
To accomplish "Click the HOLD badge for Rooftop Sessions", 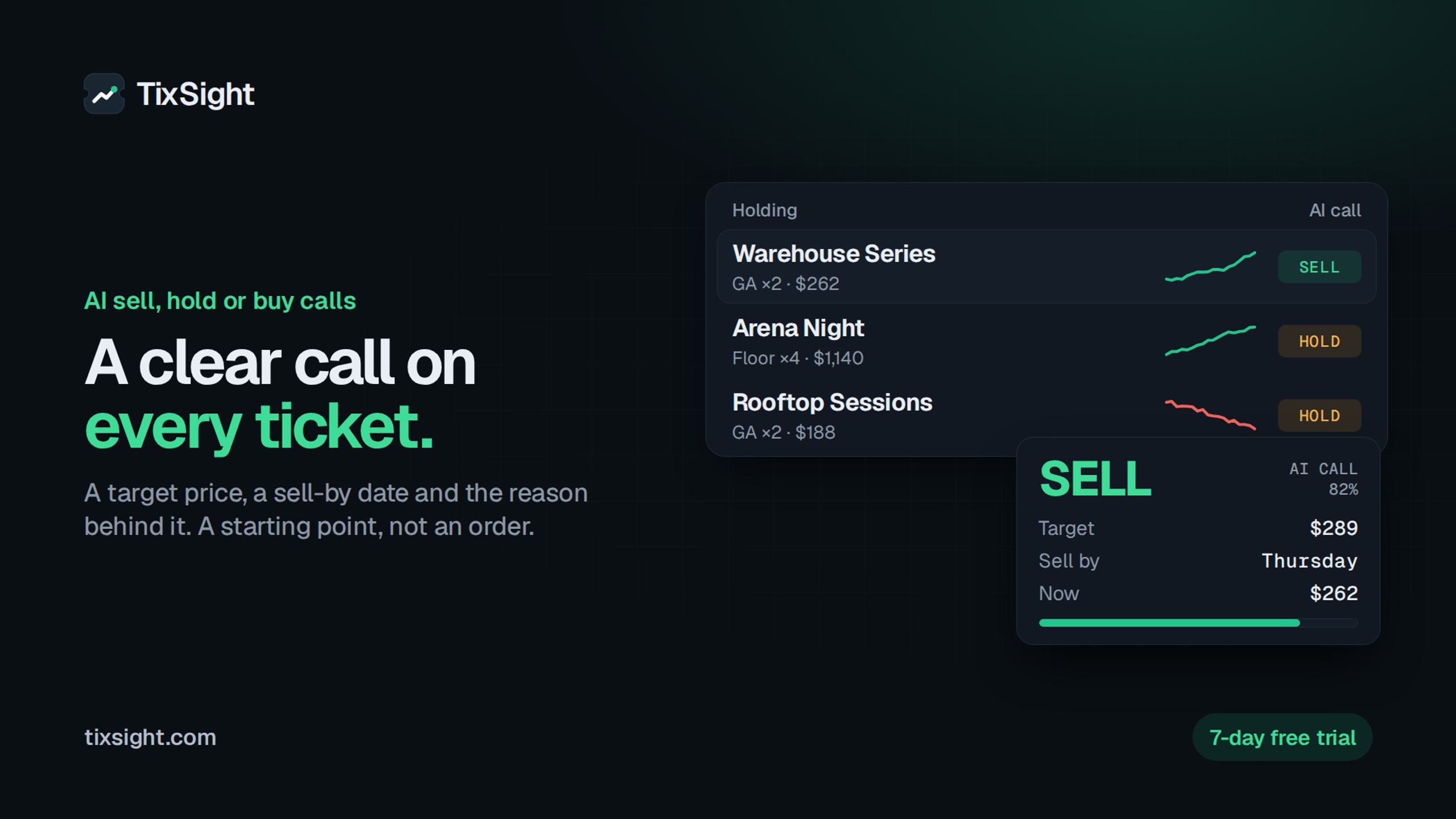I will click(x=1319, y=416).
